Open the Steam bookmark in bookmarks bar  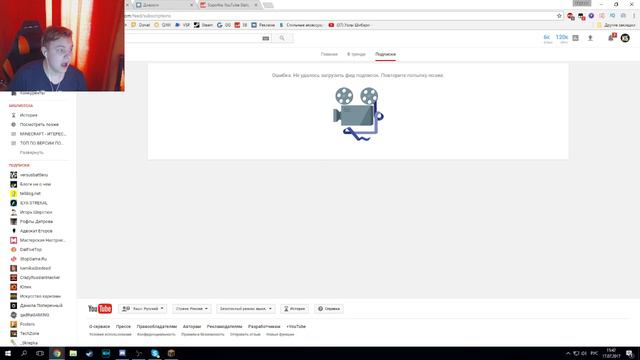click(203, 25)
